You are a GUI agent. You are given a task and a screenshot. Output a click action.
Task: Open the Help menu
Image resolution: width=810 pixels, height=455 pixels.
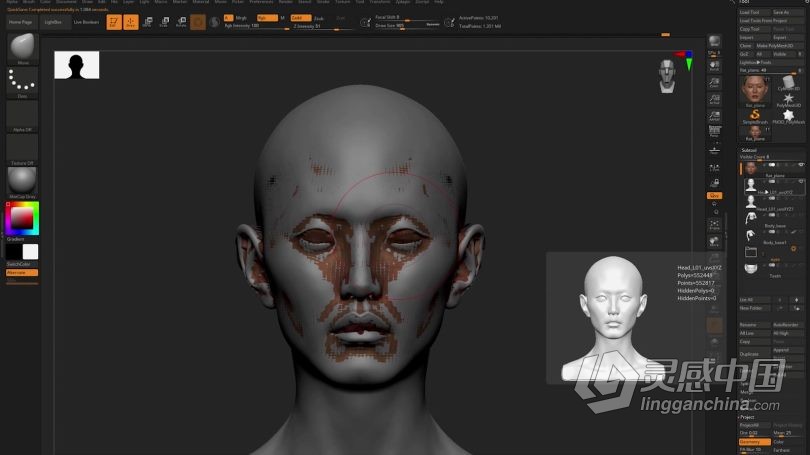tap(439, 2)
